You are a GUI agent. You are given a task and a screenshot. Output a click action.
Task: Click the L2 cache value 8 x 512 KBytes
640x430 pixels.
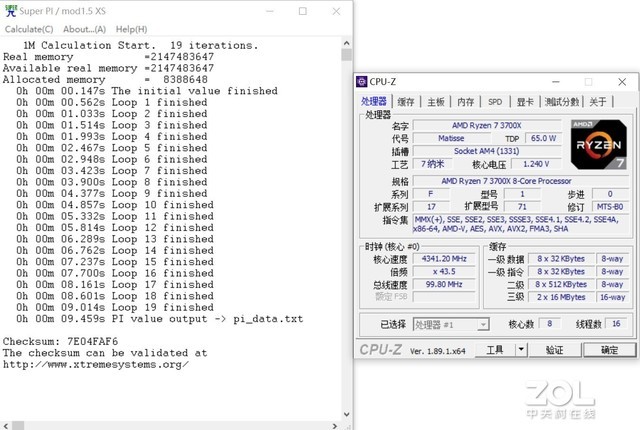561,284
